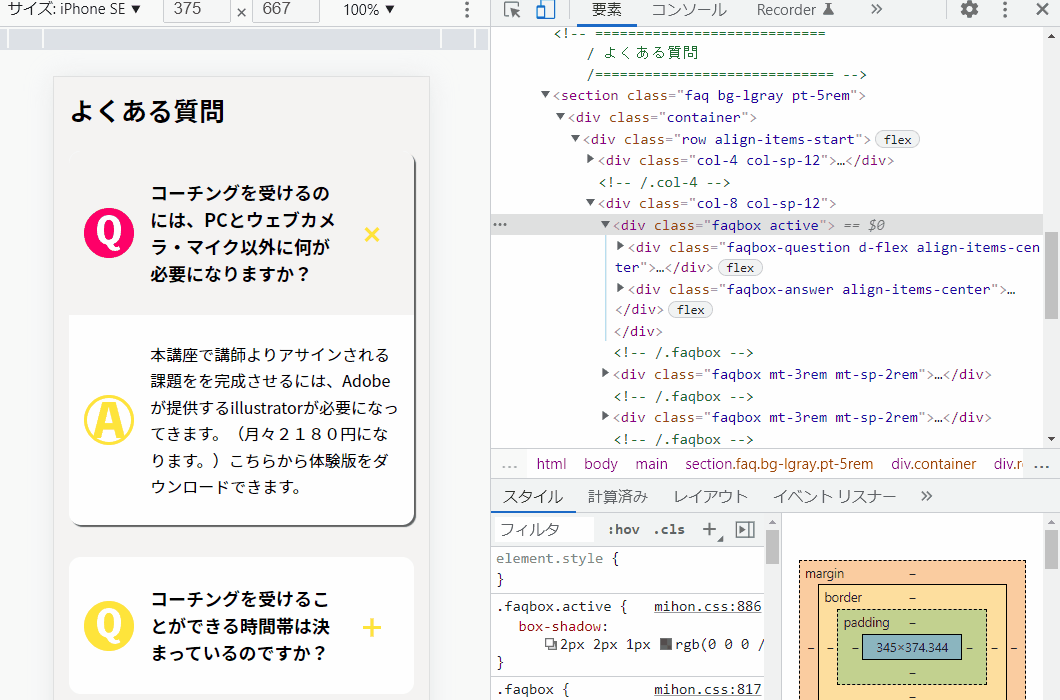Open the 100% zoom dropdown

(368, 9)
